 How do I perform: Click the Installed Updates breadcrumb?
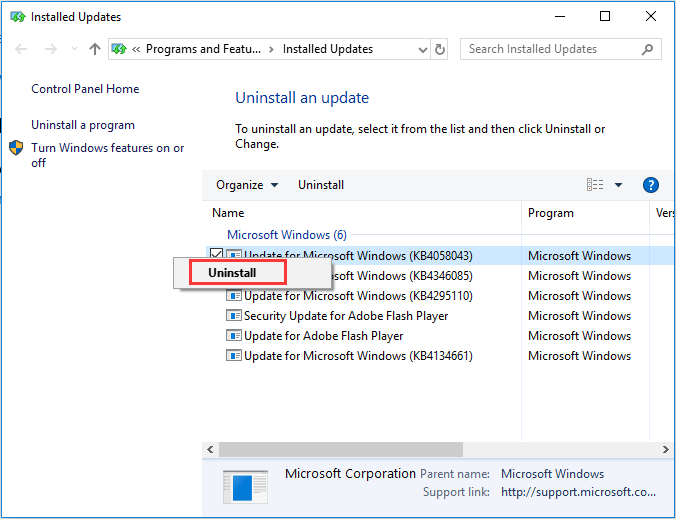click(328, 49)
